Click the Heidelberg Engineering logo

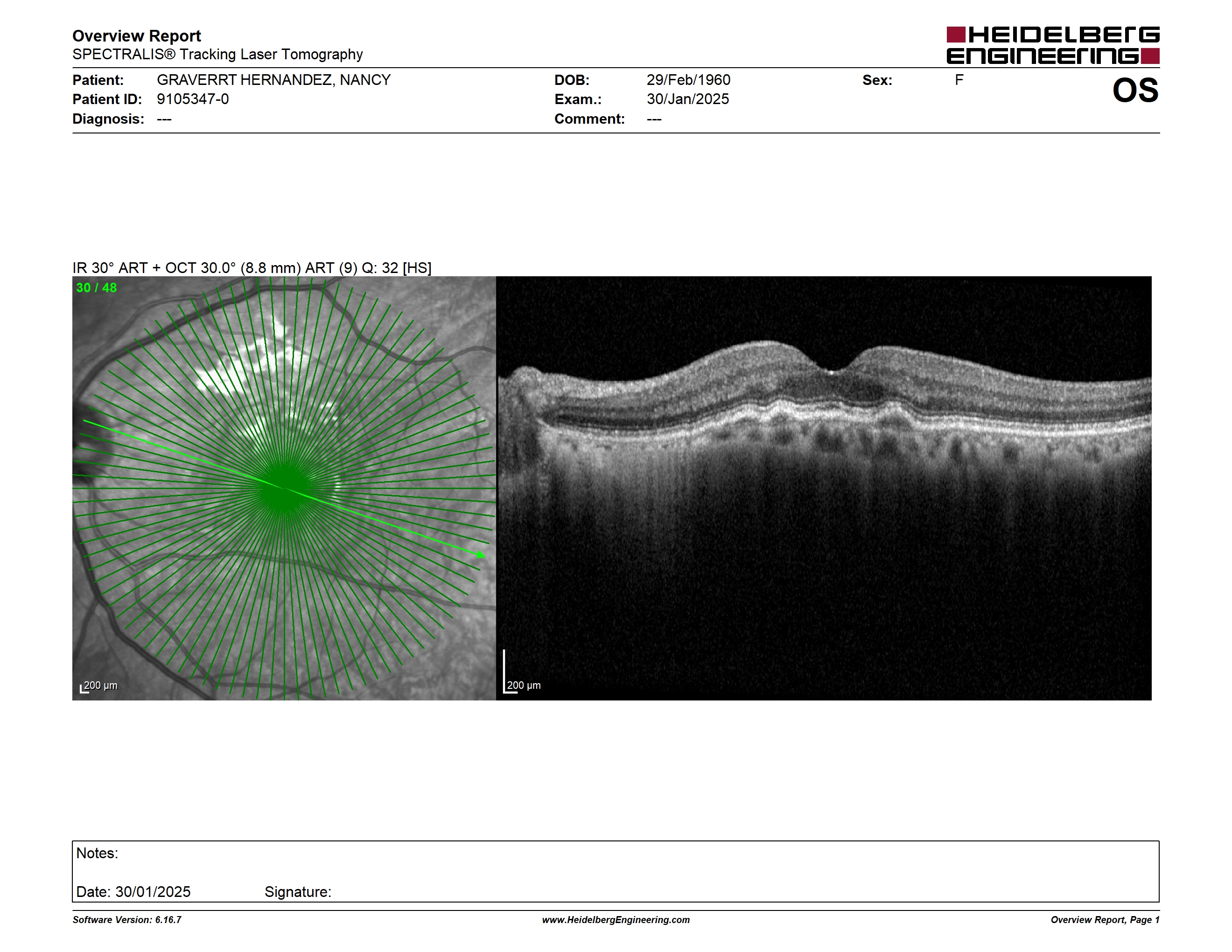tap(1053, 45)
